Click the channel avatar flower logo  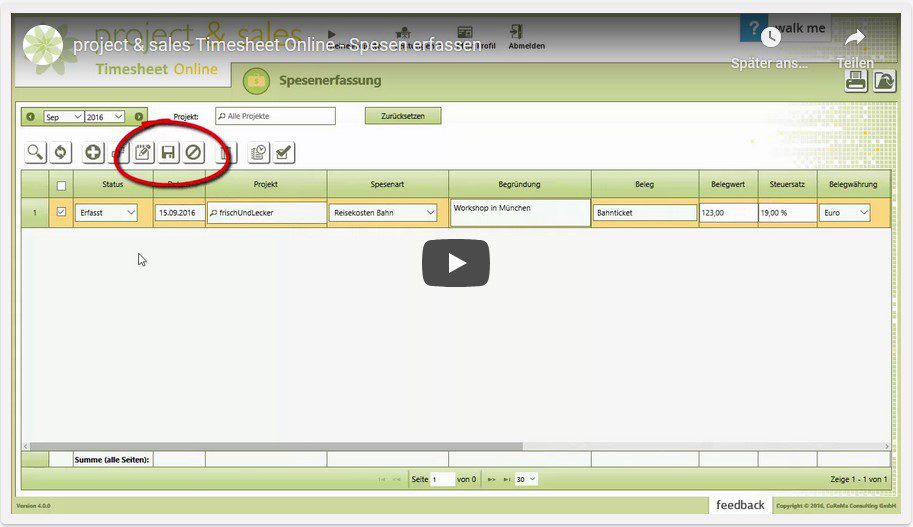pos(43,44)
